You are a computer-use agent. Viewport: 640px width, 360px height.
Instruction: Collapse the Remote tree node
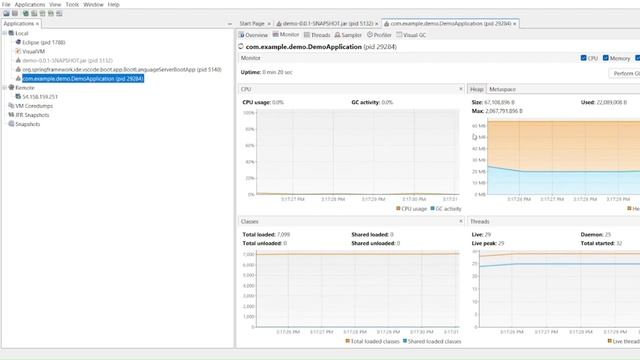pyautogui.click(x=4, y=87)
